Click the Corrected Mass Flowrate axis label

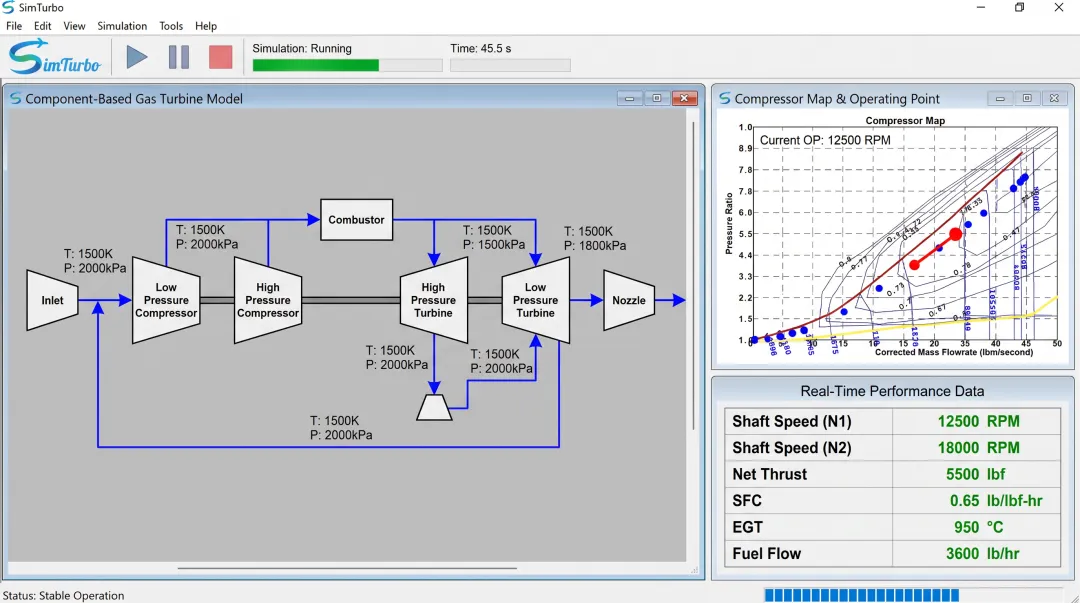click(954, 352)
